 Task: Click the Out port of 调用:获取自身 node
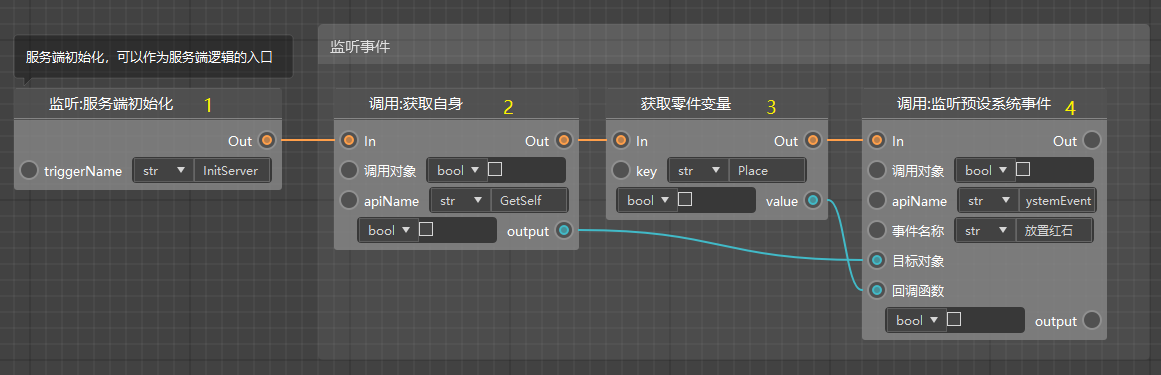click(x=564, y=140)
